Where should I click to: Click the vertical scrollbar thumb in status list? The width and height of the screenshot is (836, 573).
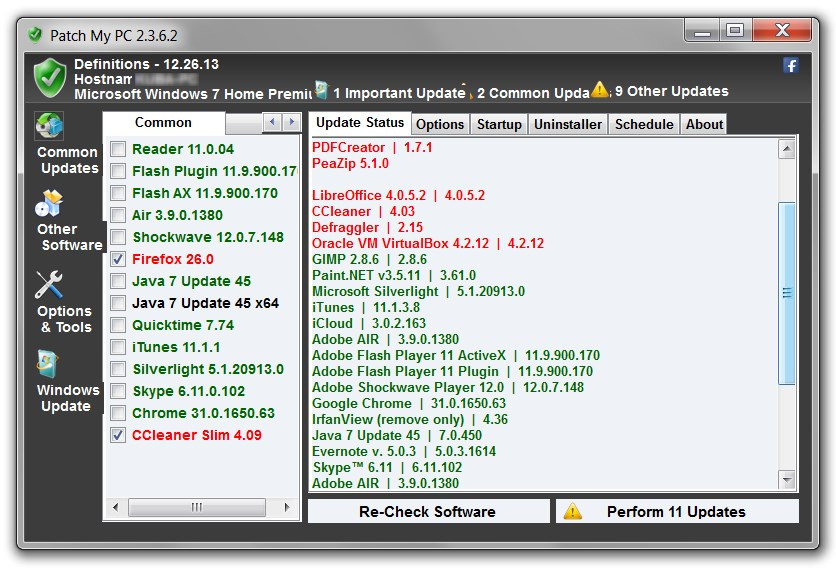pos(787,293)
